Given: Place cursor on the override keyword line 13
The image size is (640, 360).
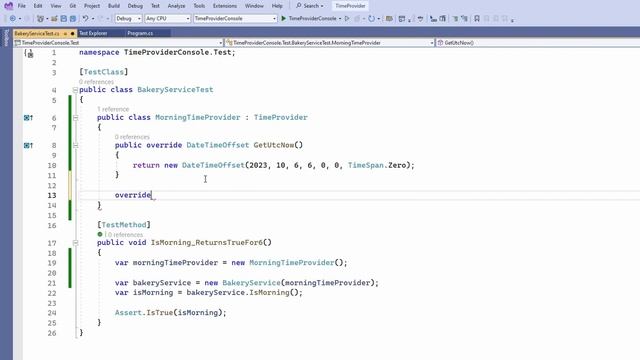Looking at the screenshot, I should point(133,195).
